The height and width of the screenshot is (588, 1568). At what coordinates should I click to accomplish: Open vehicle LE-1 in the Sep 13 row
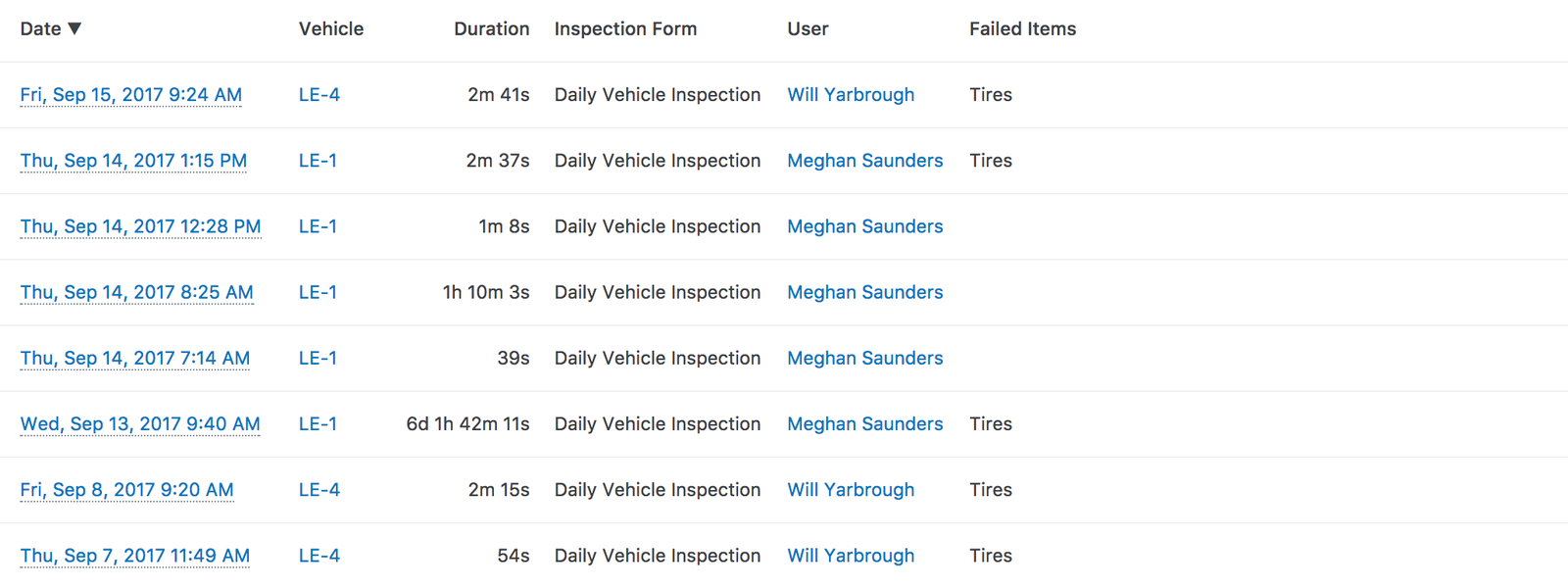[x=318, y=423]
